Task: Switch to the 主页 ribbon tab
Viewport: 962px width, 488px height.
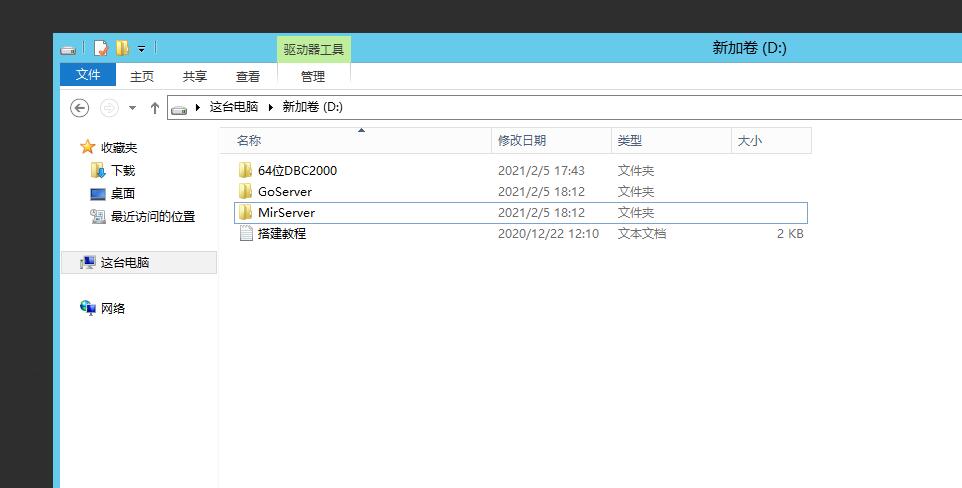Action: pyautogui.click(x=142, y=76)
